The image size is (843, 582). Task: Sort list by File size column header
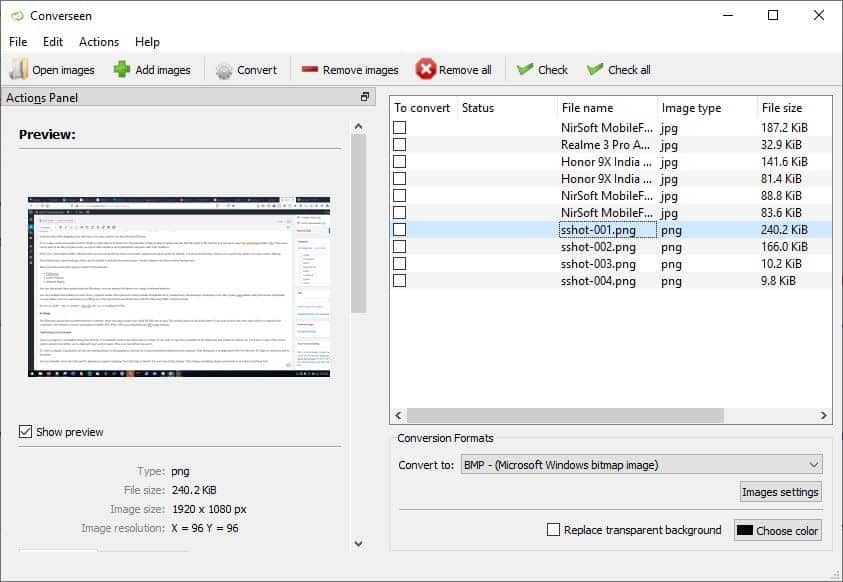click(781, 108)
